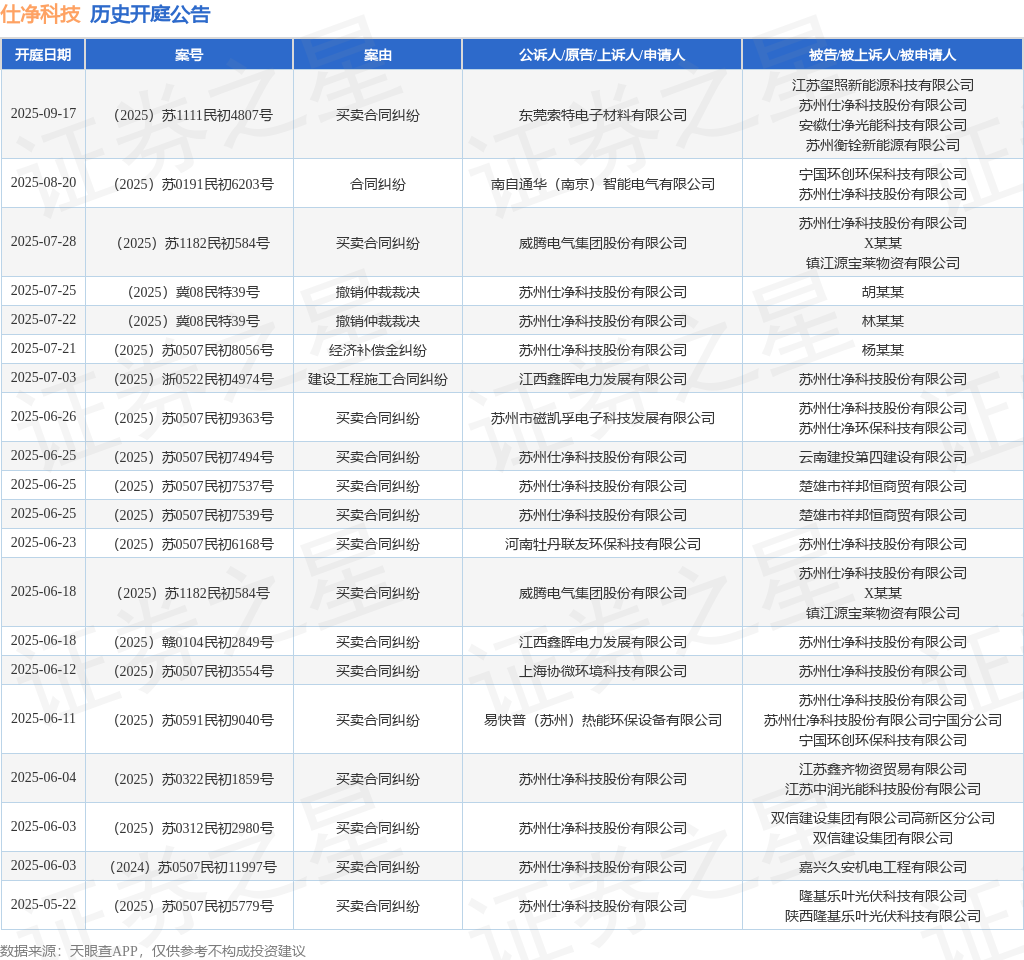Select case number (2025)苏0191民初6203号

[193, 184]
